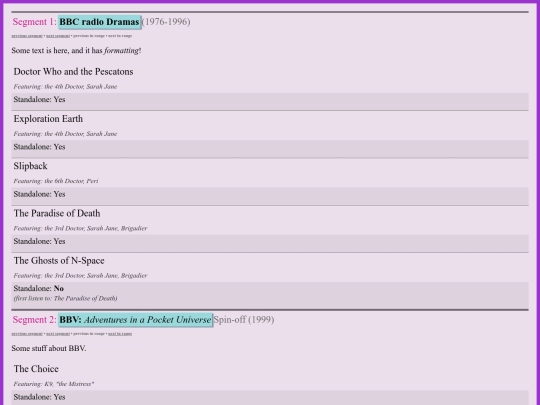The width and height of the screenshot is (540, 405).
Task: Click Featuring line under Doctor Who and the Pescatons
Action: (x=65, y=86)
